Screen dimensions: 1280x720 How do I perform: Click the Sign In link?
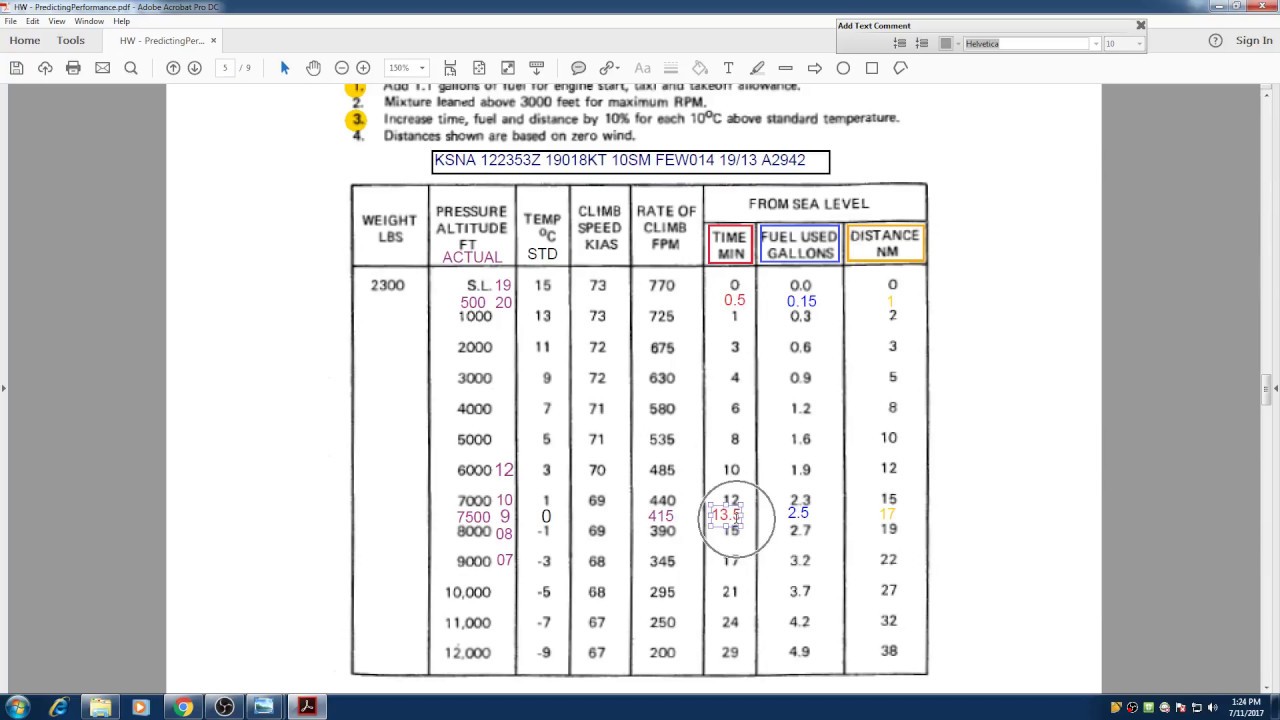click(1254, 41)
